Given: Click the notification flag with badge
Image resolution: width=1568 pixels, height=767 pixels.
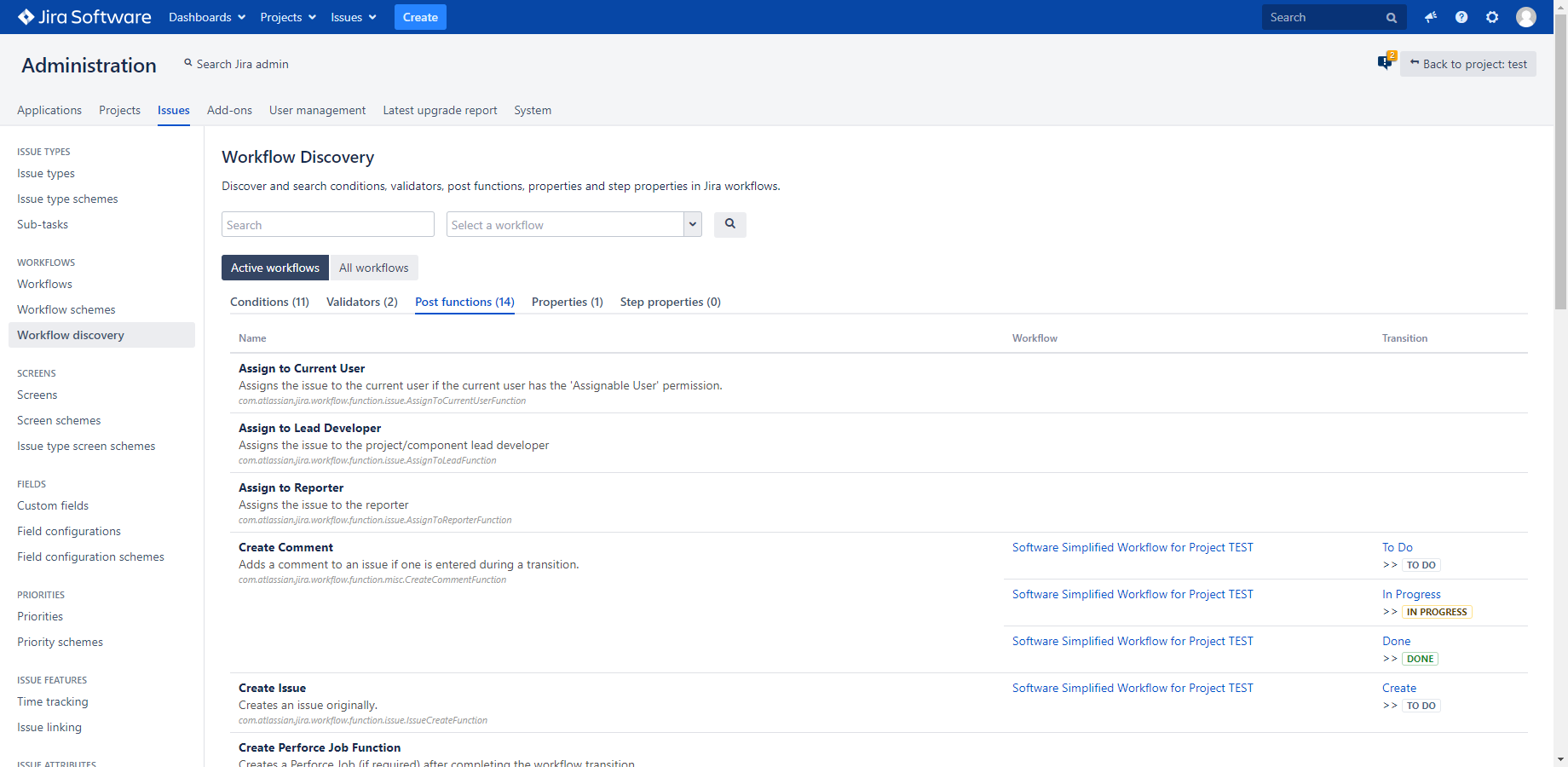Looking at the screenshot, I should coord(1386,61).
